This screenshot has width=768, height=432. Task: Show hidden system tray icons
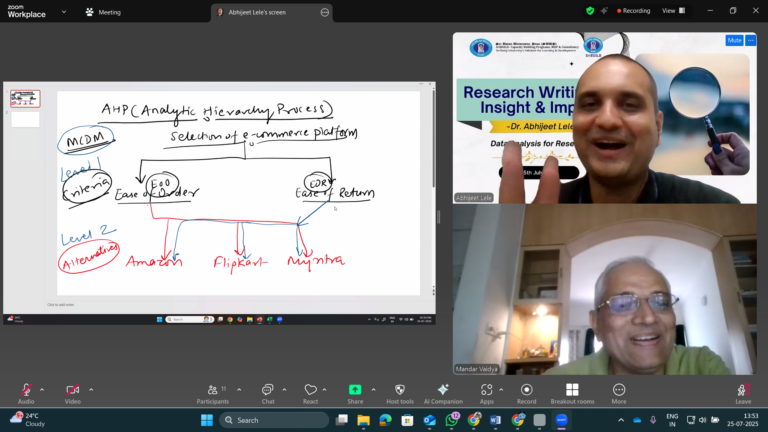coord(621,420)
